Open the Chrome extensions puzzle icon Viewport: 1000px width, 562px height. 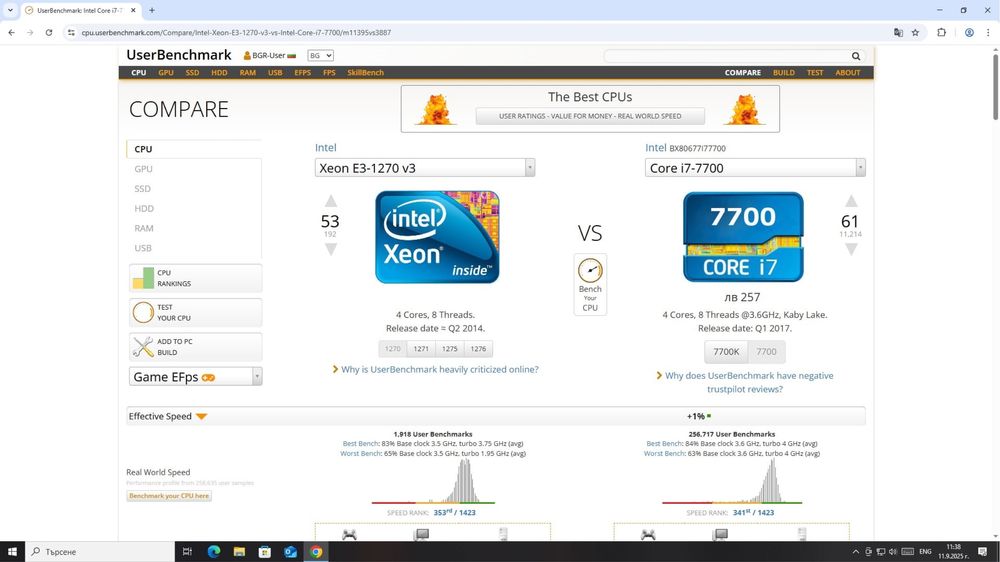[x=941, y=33]
